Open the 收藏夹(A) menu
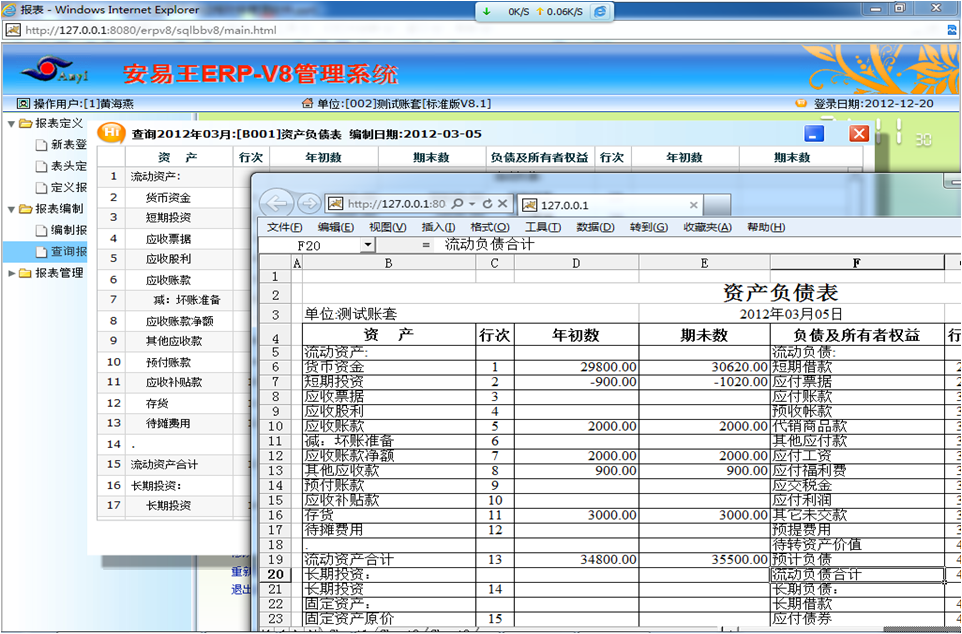Viewport: 962px width, 634px height. click(707, 227)
